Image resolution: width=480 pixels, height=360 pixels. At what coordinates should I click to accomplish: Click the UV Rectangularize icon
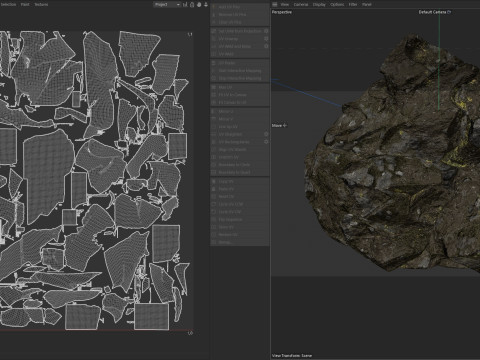(214, 142)
